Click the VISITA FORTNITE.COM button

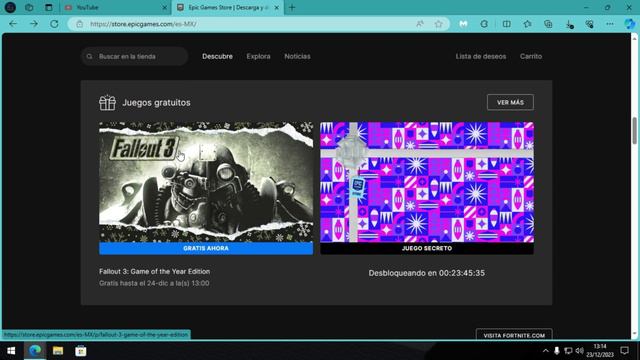pyautogui.click(x=514, y=335)
